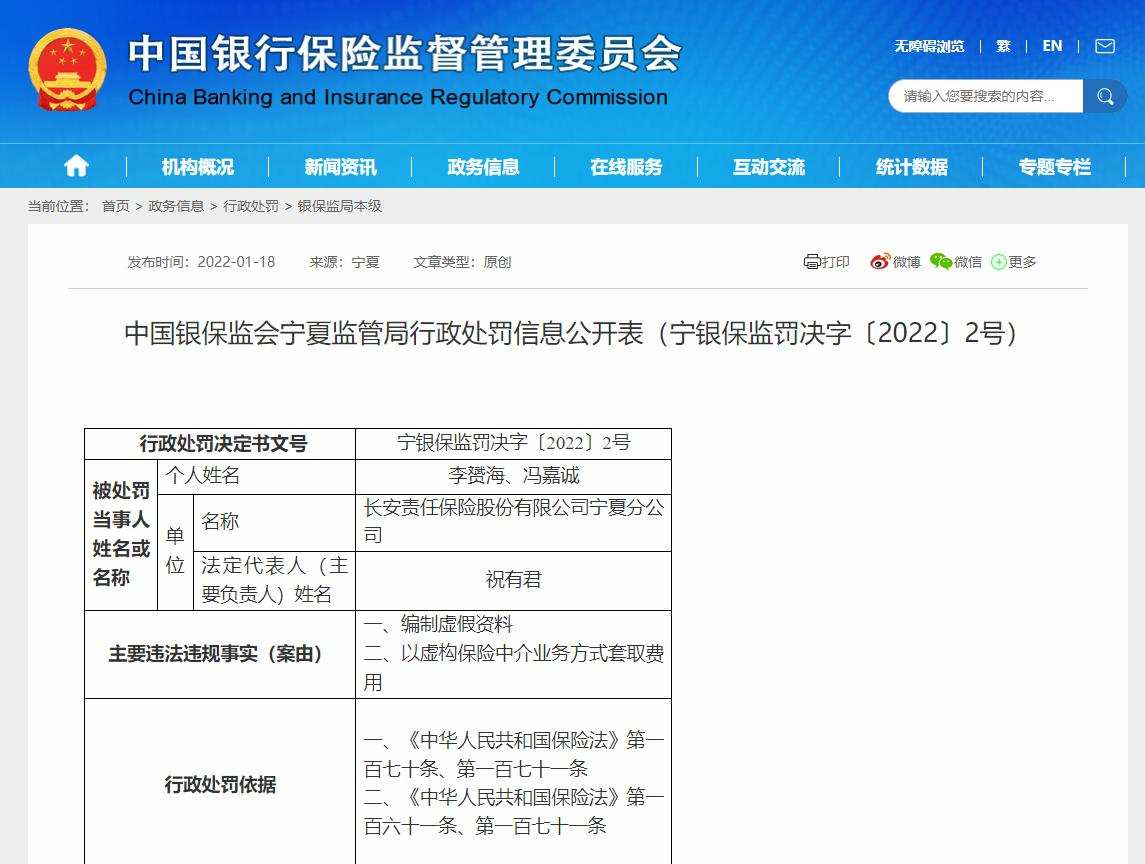Click the magnifier search button
The image size is (1145, 864).
coord(1105,96)
